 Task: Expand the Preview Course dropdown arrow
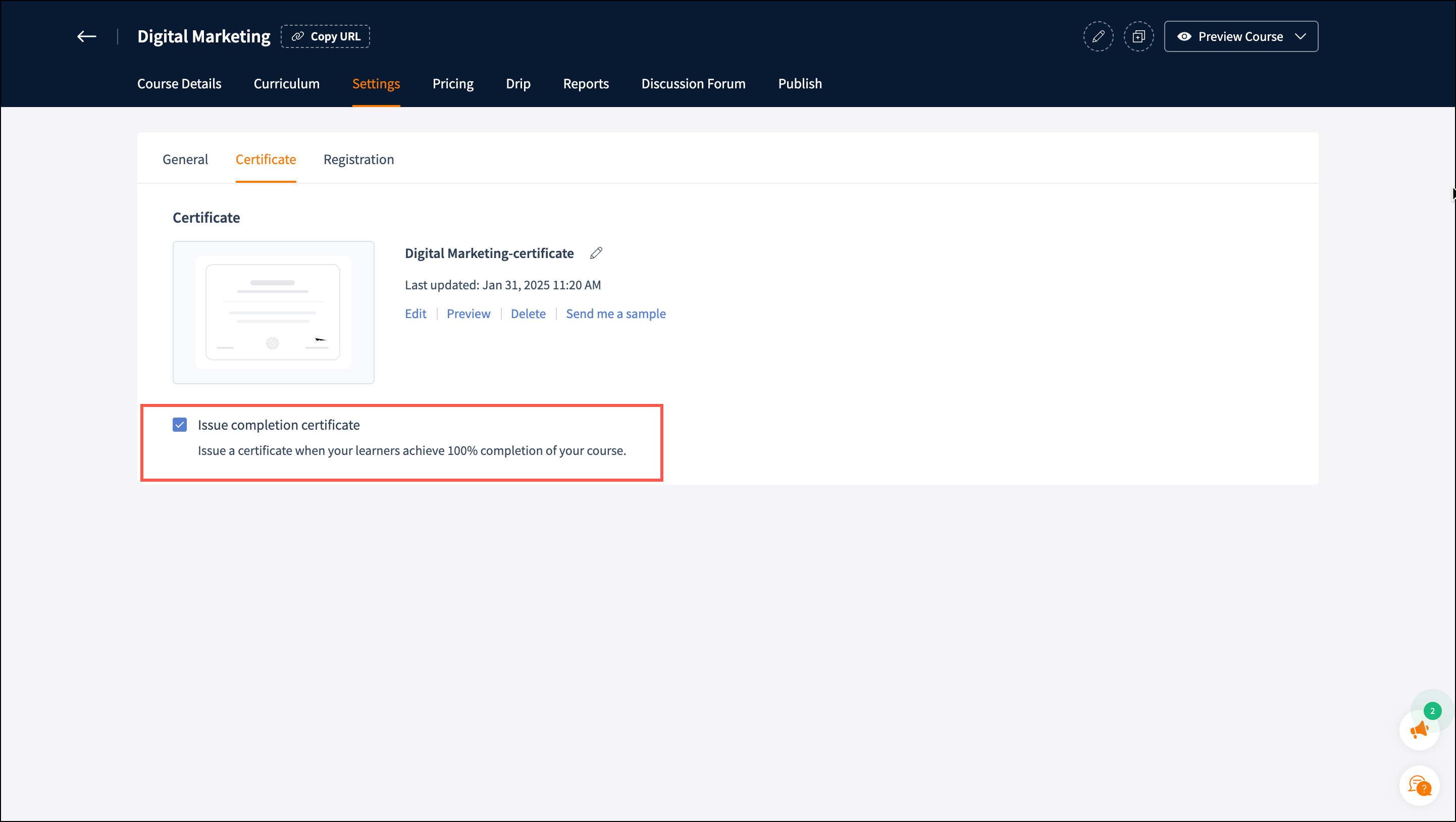point(1301,37)
